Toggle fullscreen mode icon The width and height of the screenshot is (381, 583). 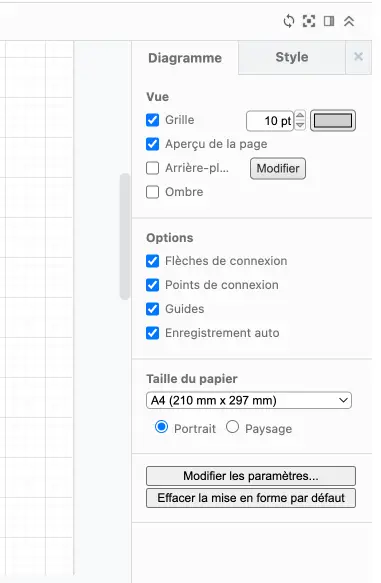(x=309, y=21)
